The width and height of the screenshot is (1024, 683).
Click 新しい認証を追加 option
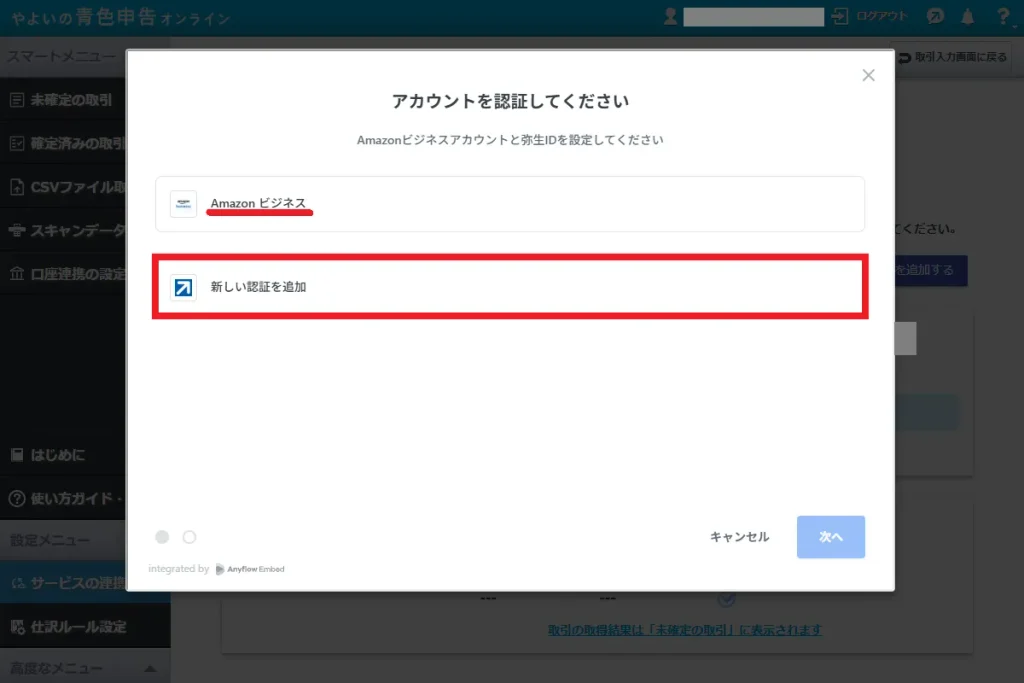pyautogui.click(x=509, y=287)
